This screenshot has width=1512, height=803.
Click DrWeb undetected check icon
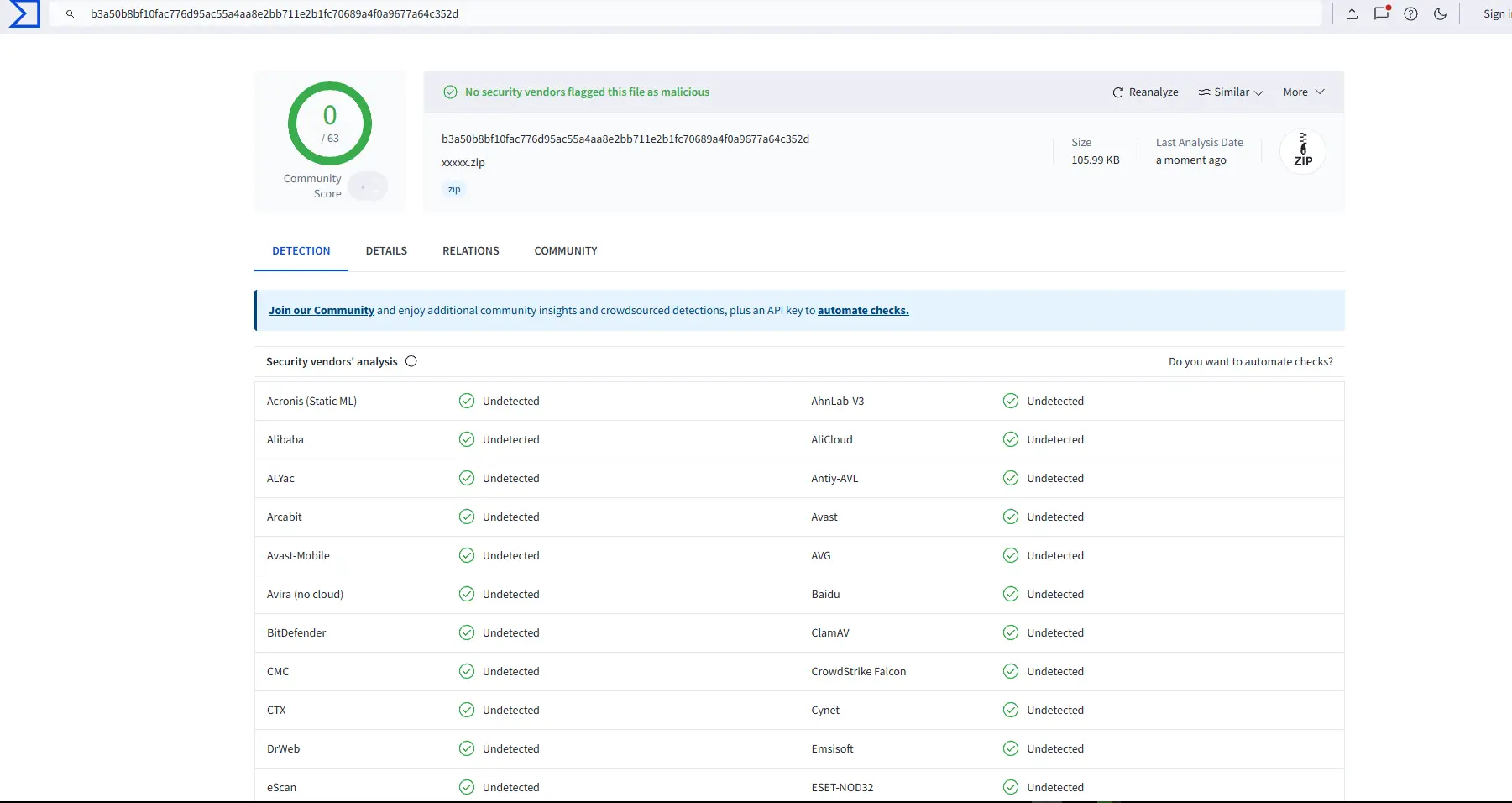(467, 749)
